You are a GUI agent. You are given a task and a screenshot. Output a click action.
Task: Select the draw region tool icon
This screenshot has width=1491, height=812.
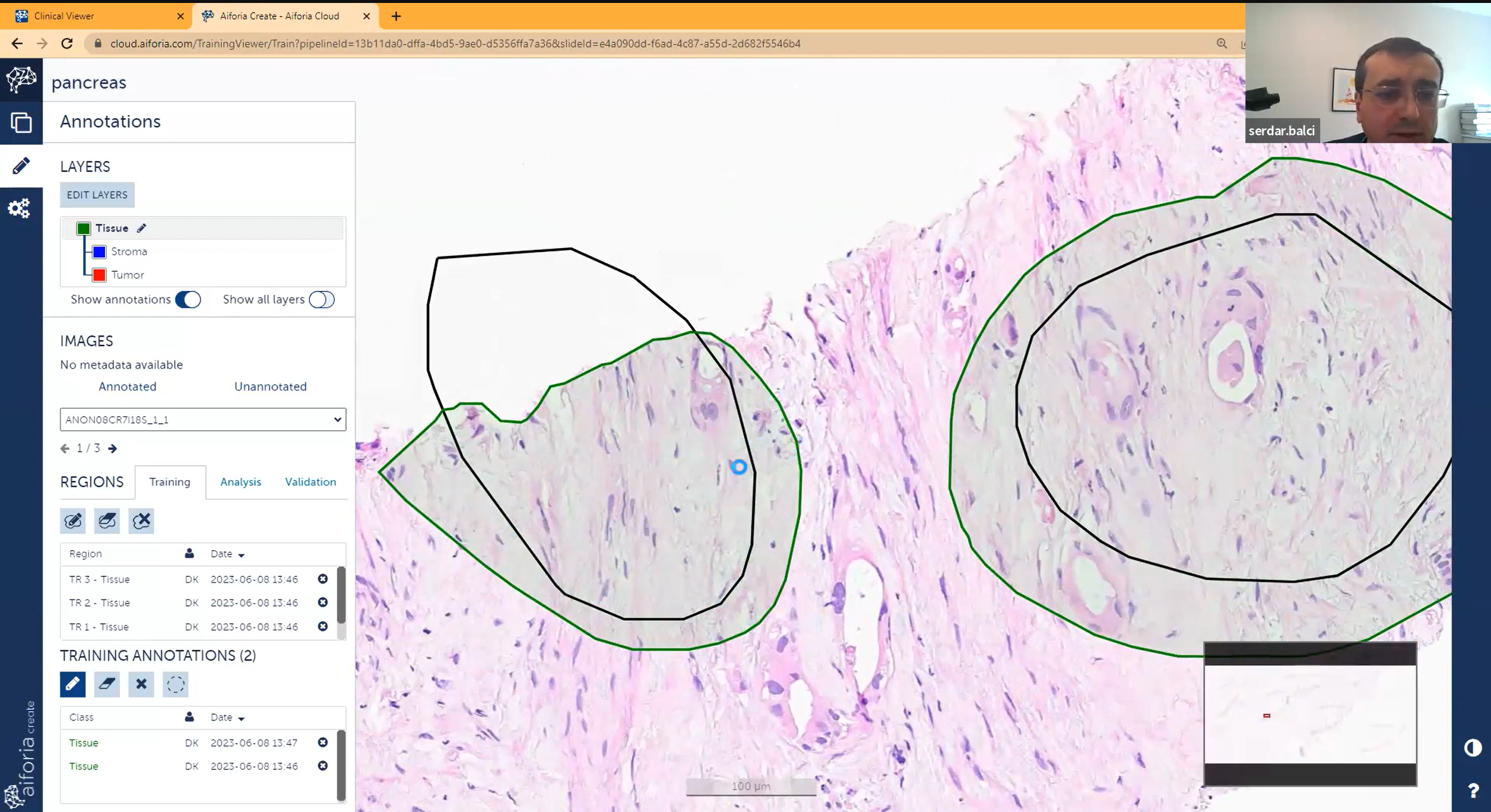(x=73, y=521)
